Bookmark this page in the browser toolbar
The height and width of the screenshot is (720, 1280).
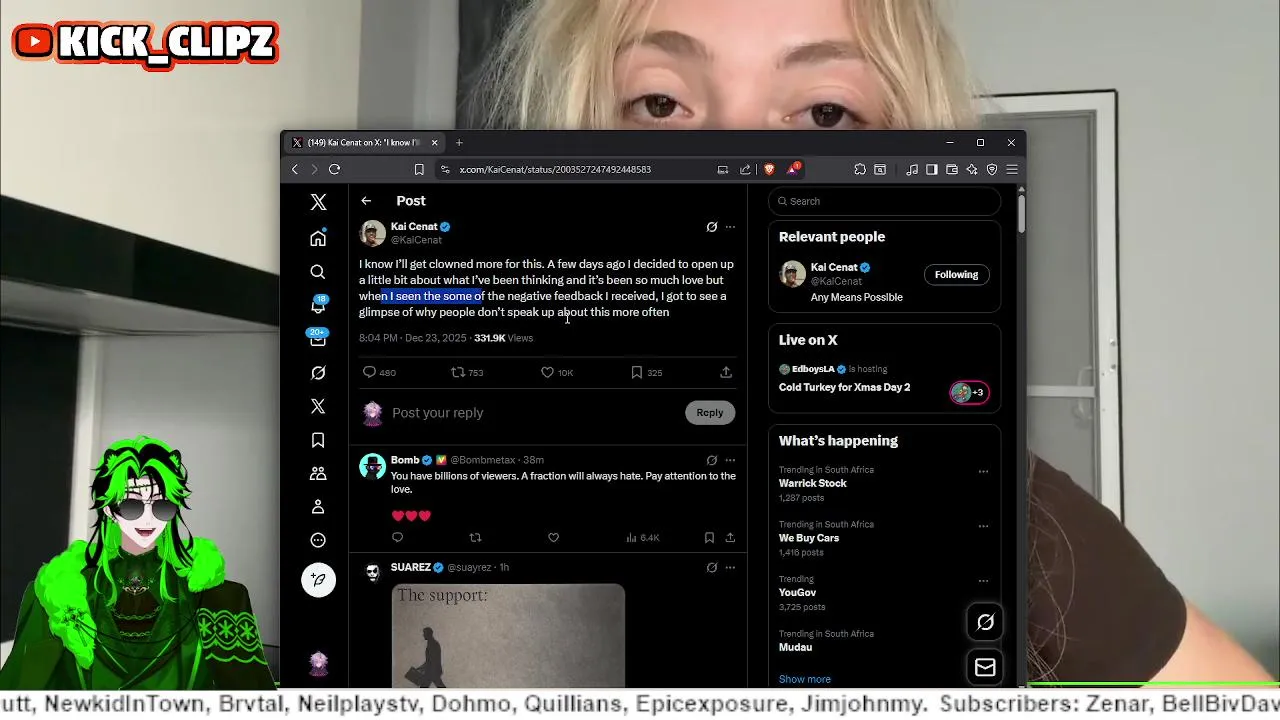click(x=419, y=170)
